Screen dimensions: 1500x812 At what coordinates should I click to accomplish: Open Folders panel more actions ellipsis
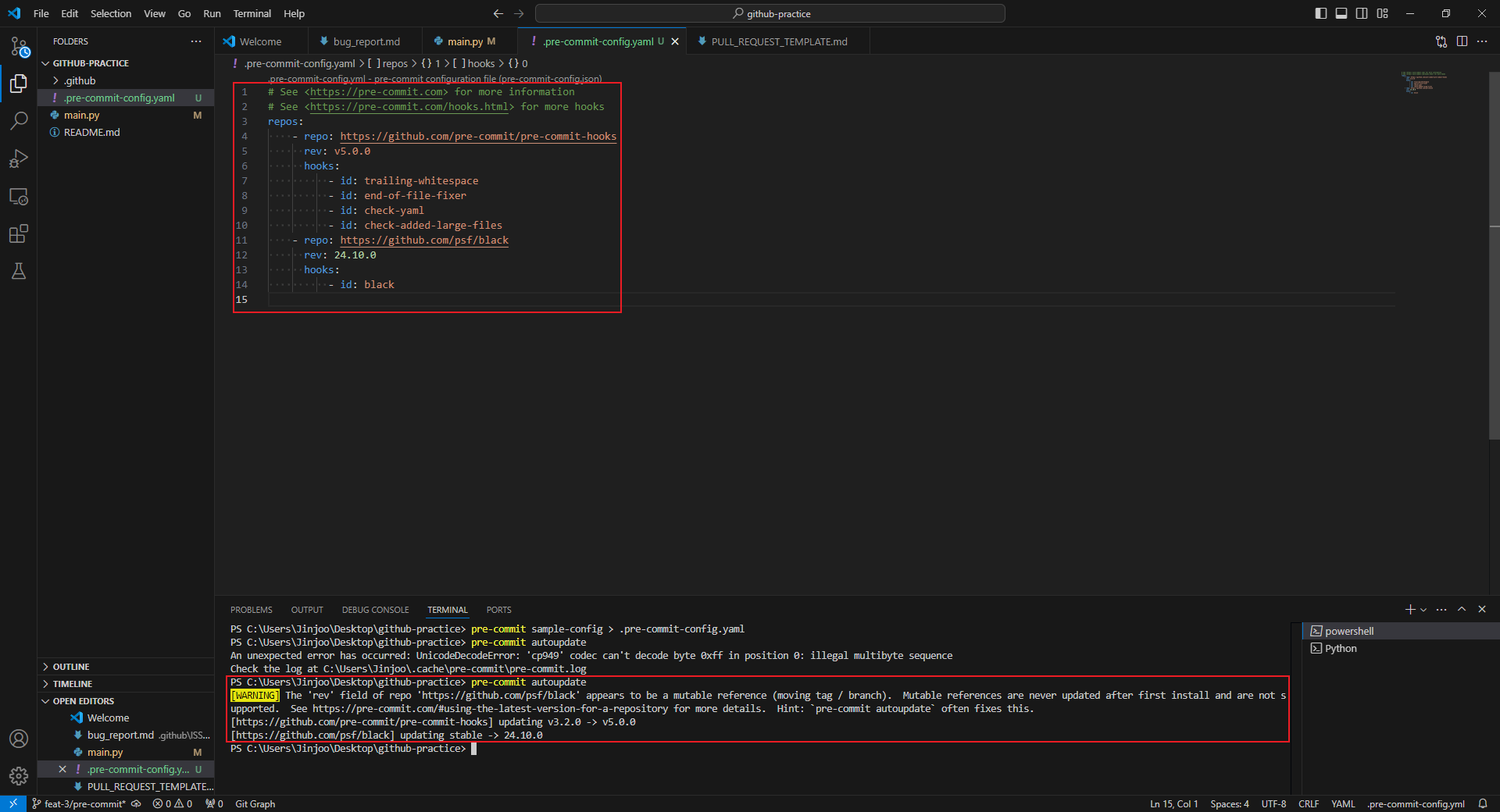[x=195, y=41]
